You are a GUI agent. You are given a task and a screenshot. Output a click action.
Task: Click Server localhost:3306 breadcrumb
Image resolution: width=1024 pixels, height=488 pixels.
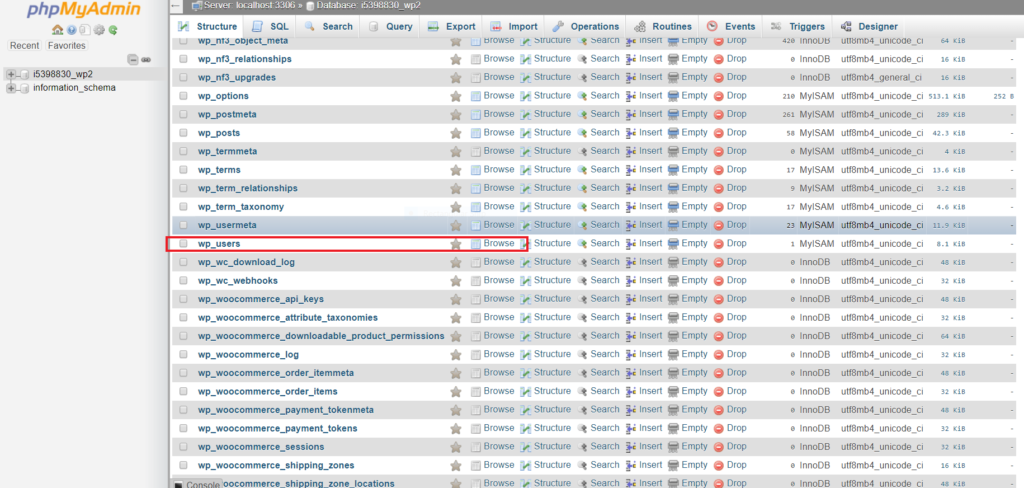pyautogui.click(x=246, y=5)
